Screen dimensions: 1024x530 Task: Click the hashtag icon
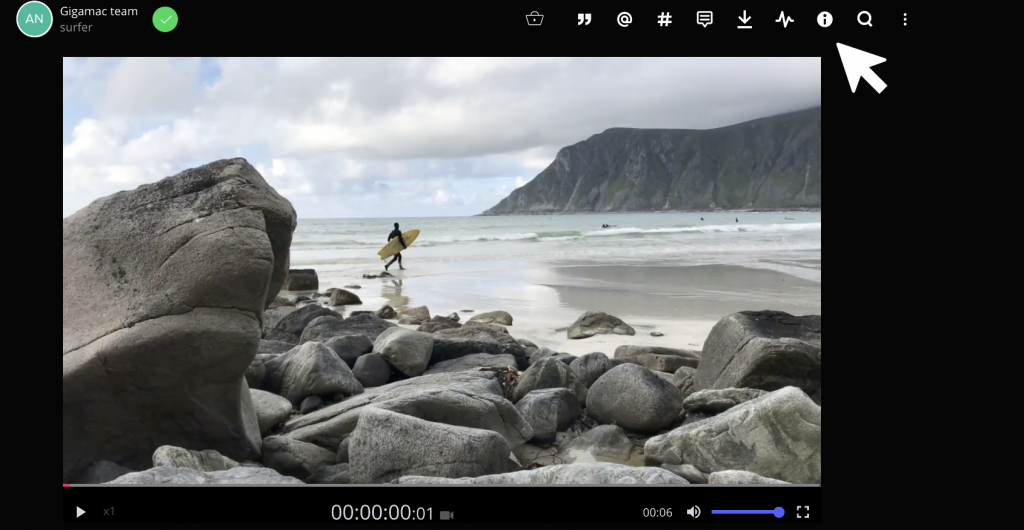[x=664, y=20]
